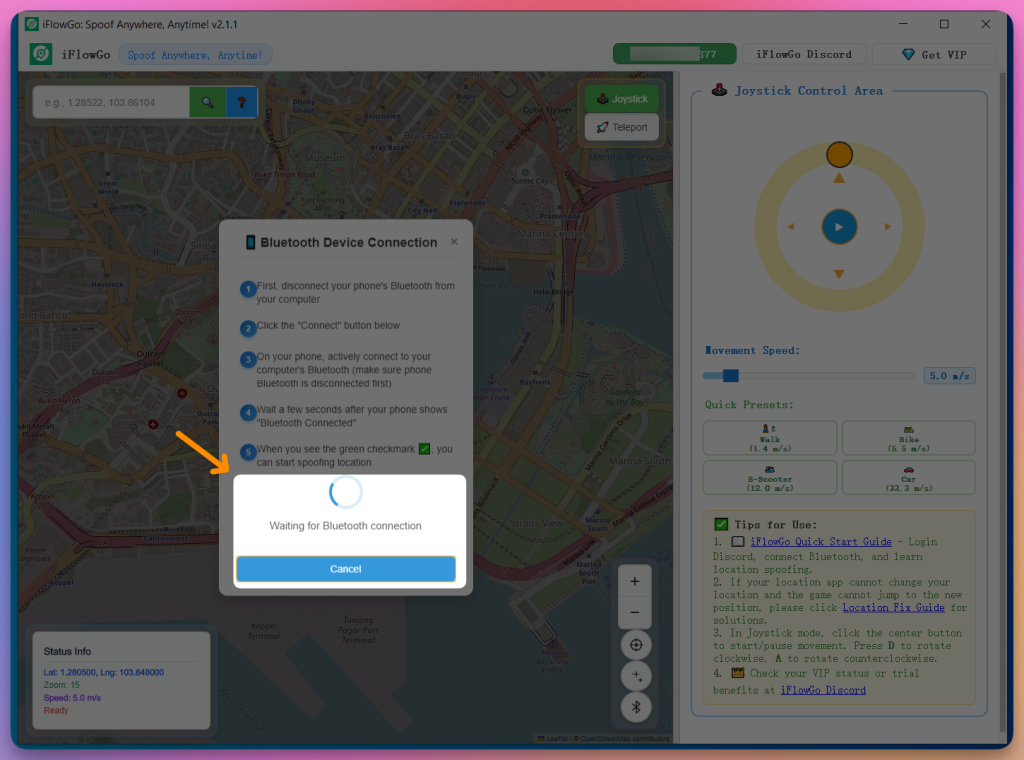Click the "Tips for Use:" heading

click(775, 525)
